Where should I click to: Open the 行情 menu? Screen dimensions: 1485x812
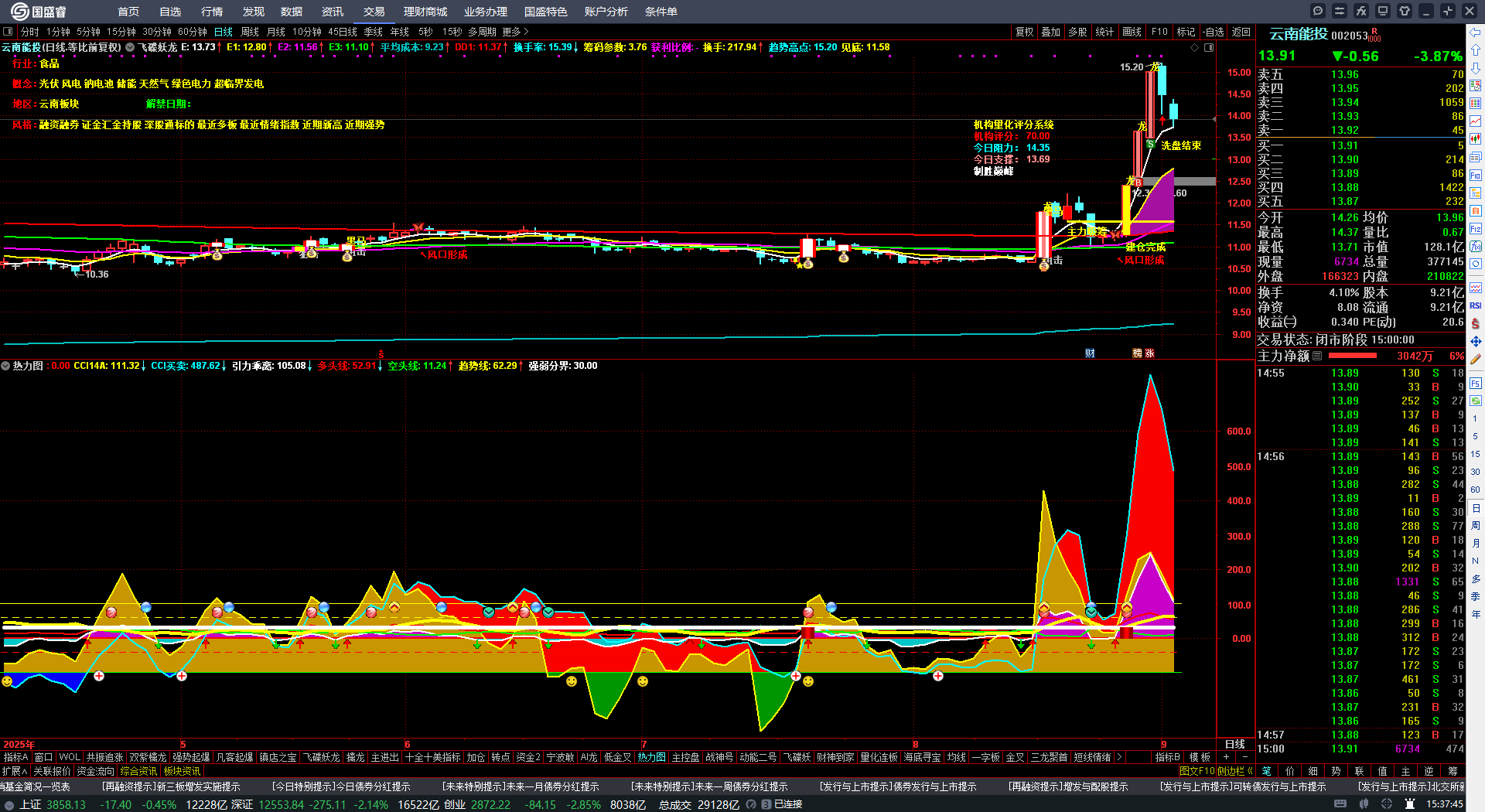[x=212, y=12]
